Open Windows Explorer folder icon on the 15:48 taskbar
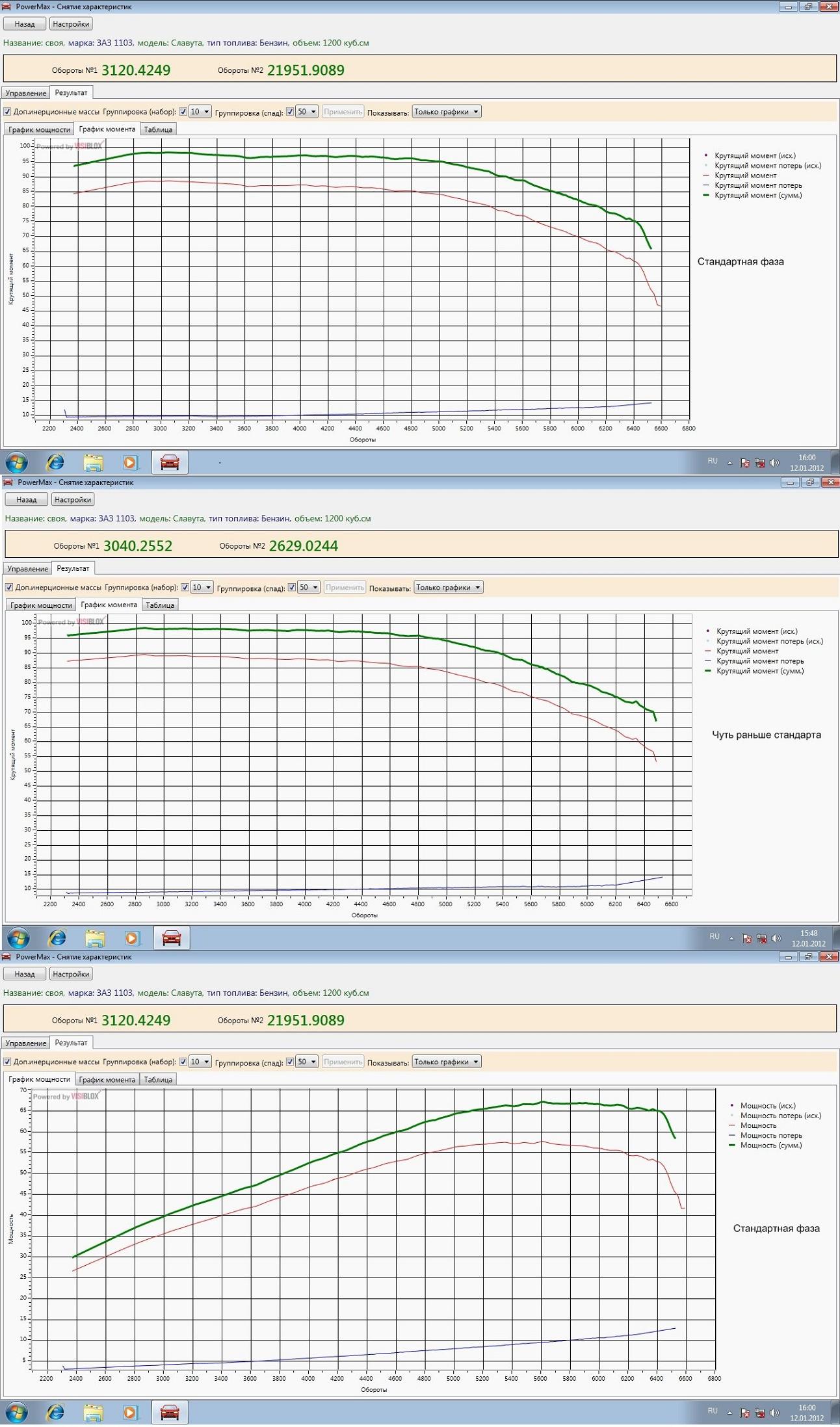 95,937
